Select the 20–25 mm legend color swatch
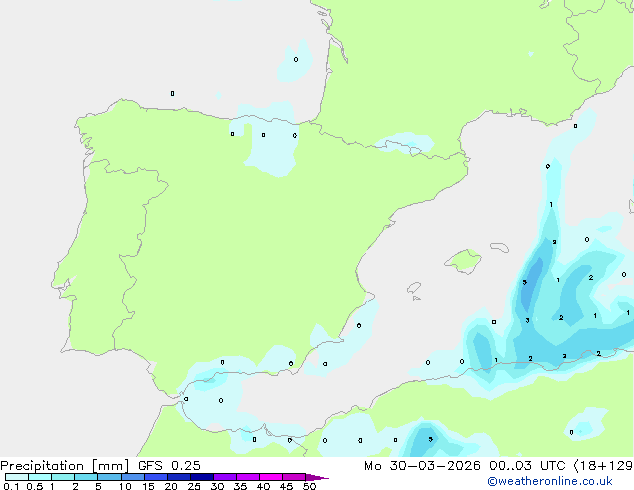Screen dimensions: 634x490 (179, 477)
